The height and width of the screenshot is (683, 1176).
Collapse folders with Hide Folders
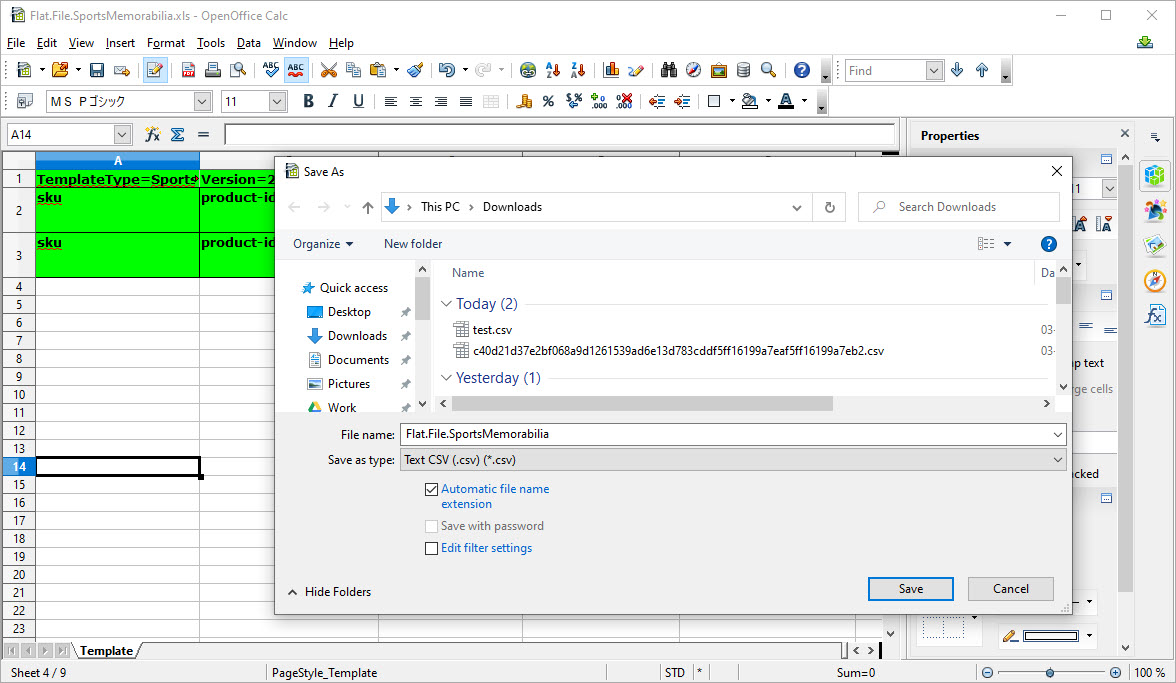(x=330, y=592)
